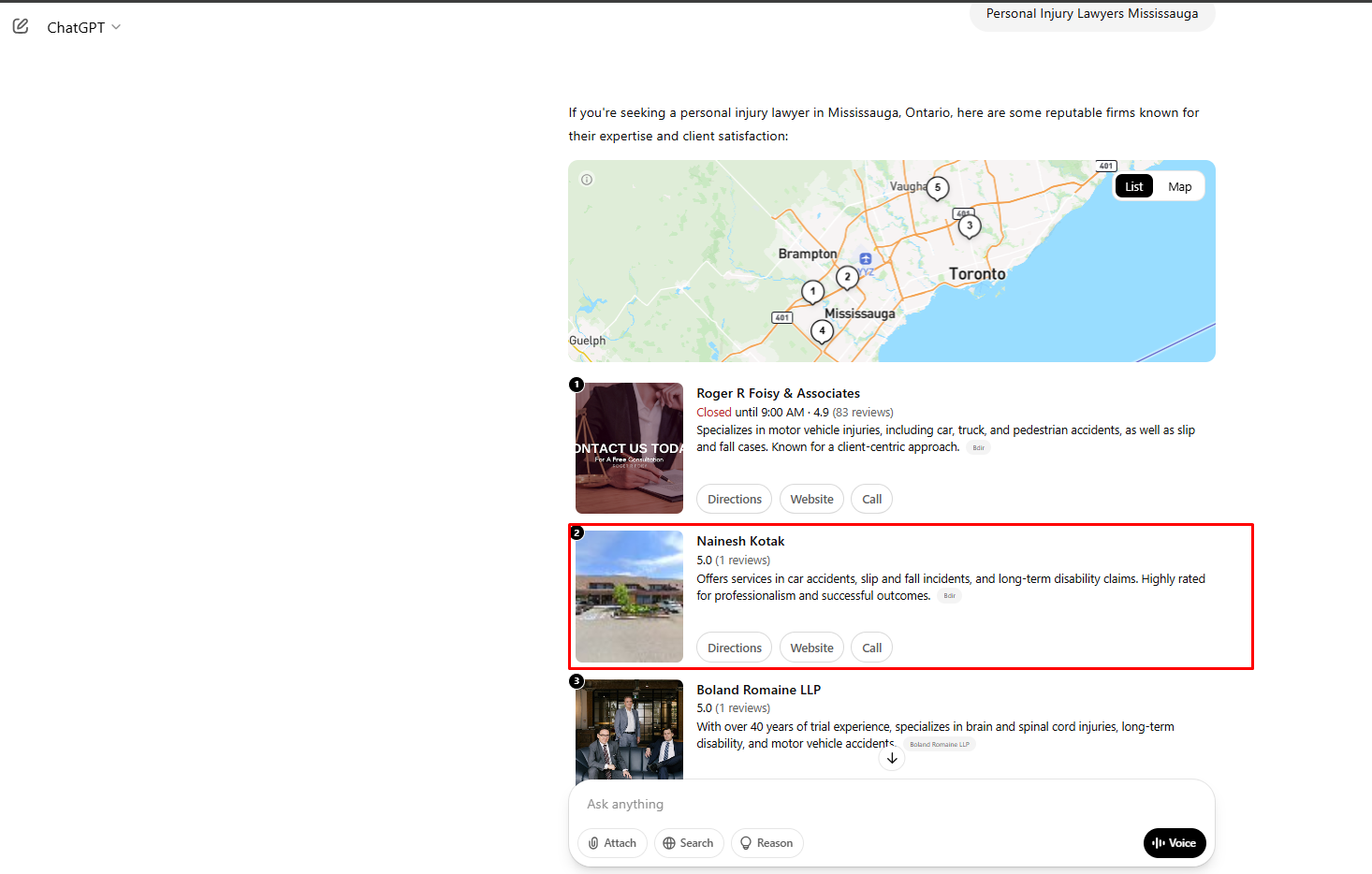
Task: Click the new chat compose icon
Action: pos(21,26)
